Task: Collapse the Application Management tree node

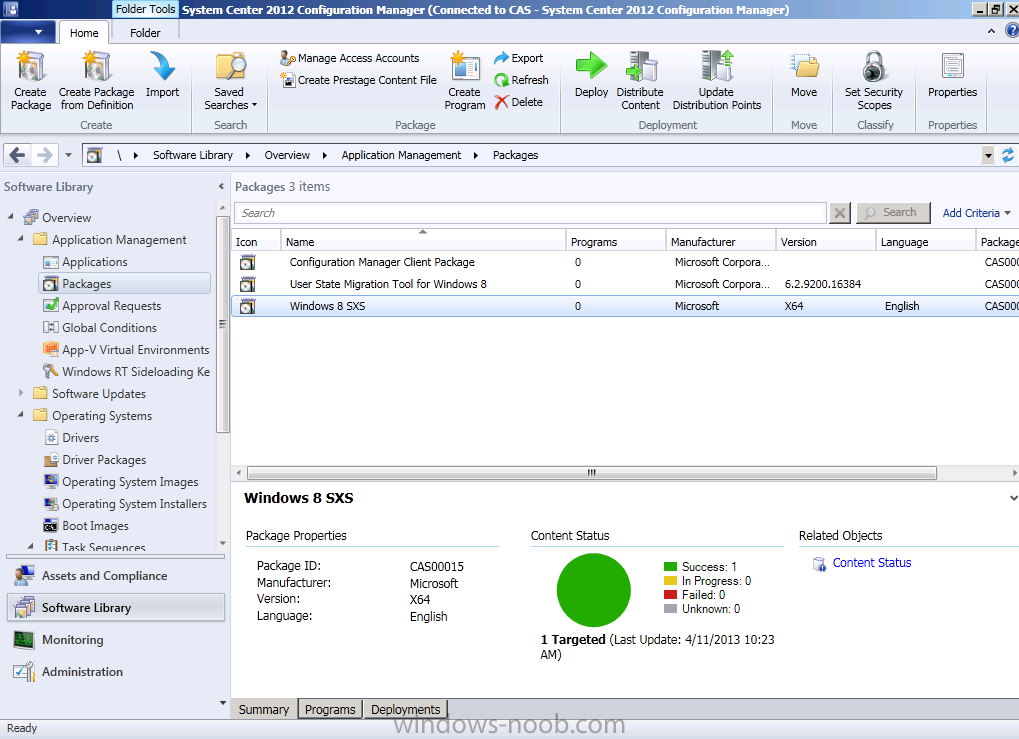Action: tap(21, 239)
